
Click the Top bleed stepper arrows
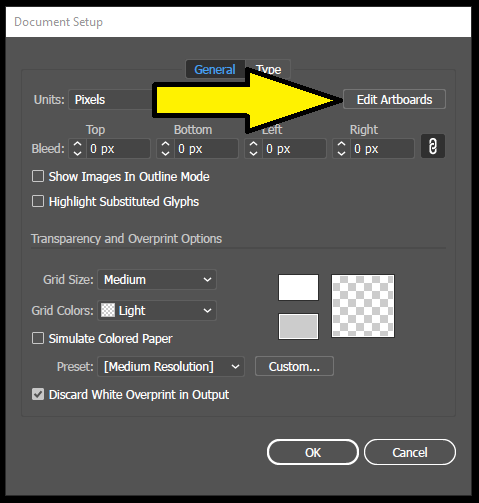[x=77, y=149]
